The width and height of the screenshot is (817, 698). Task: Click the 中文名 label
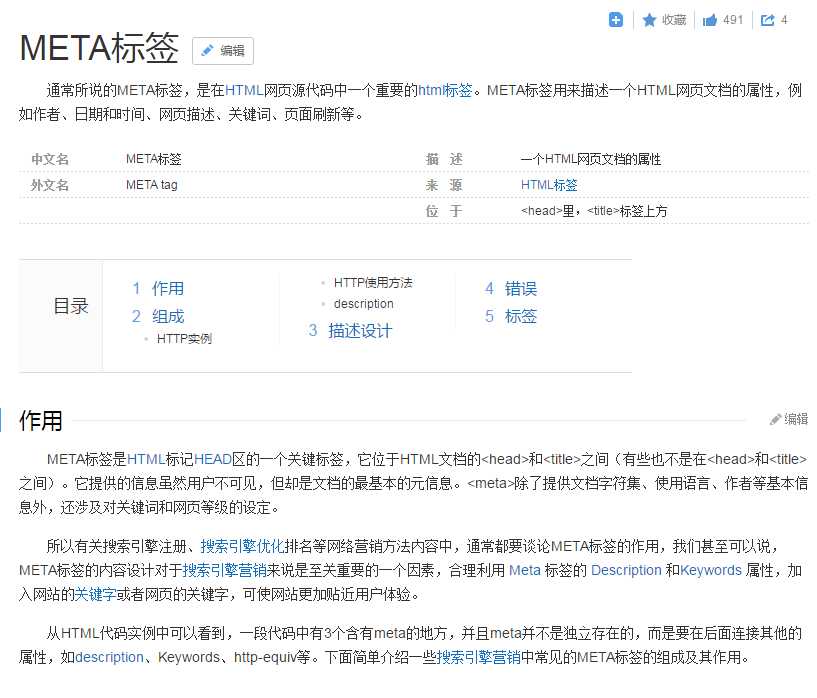click(x=50, y=159)
